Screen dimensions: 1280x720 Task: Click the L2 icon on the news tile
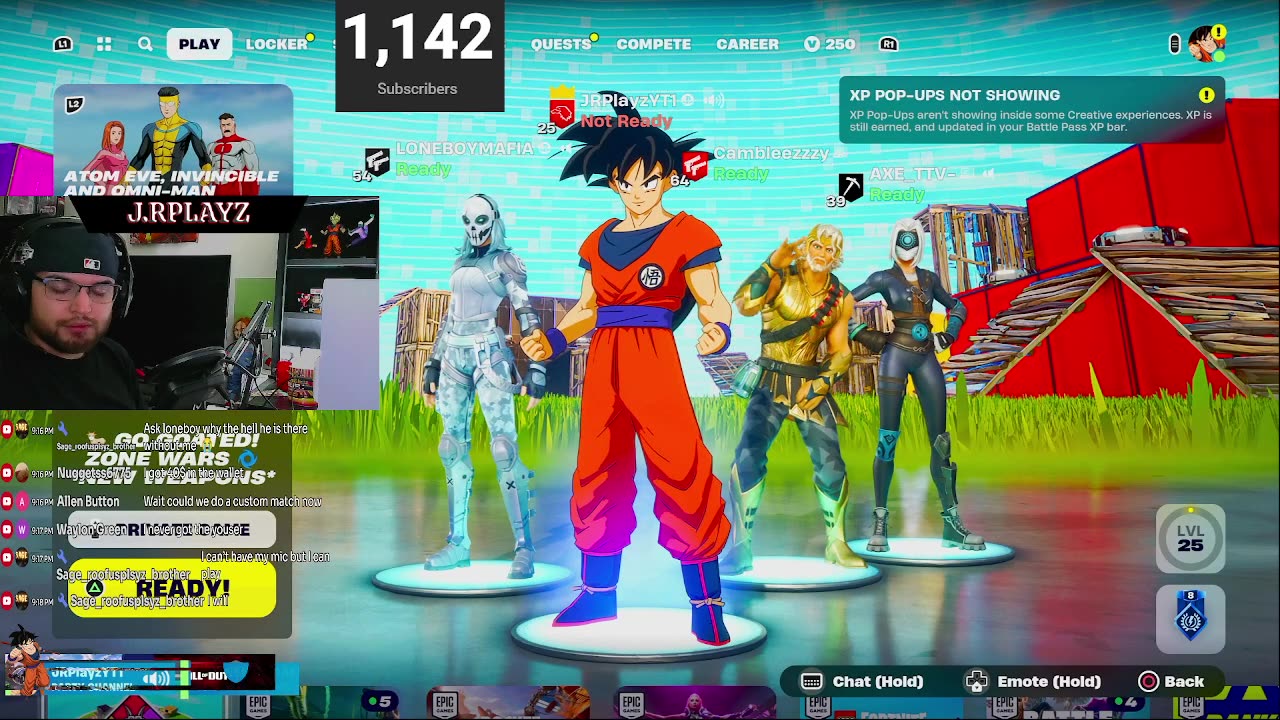click(x=74, y=104)
